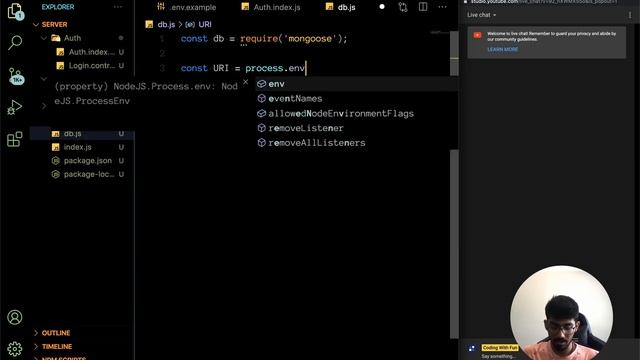Viewport: 640px width, 360px height.
Task: Split the editor to the right
Action: (x=423, y=7)
